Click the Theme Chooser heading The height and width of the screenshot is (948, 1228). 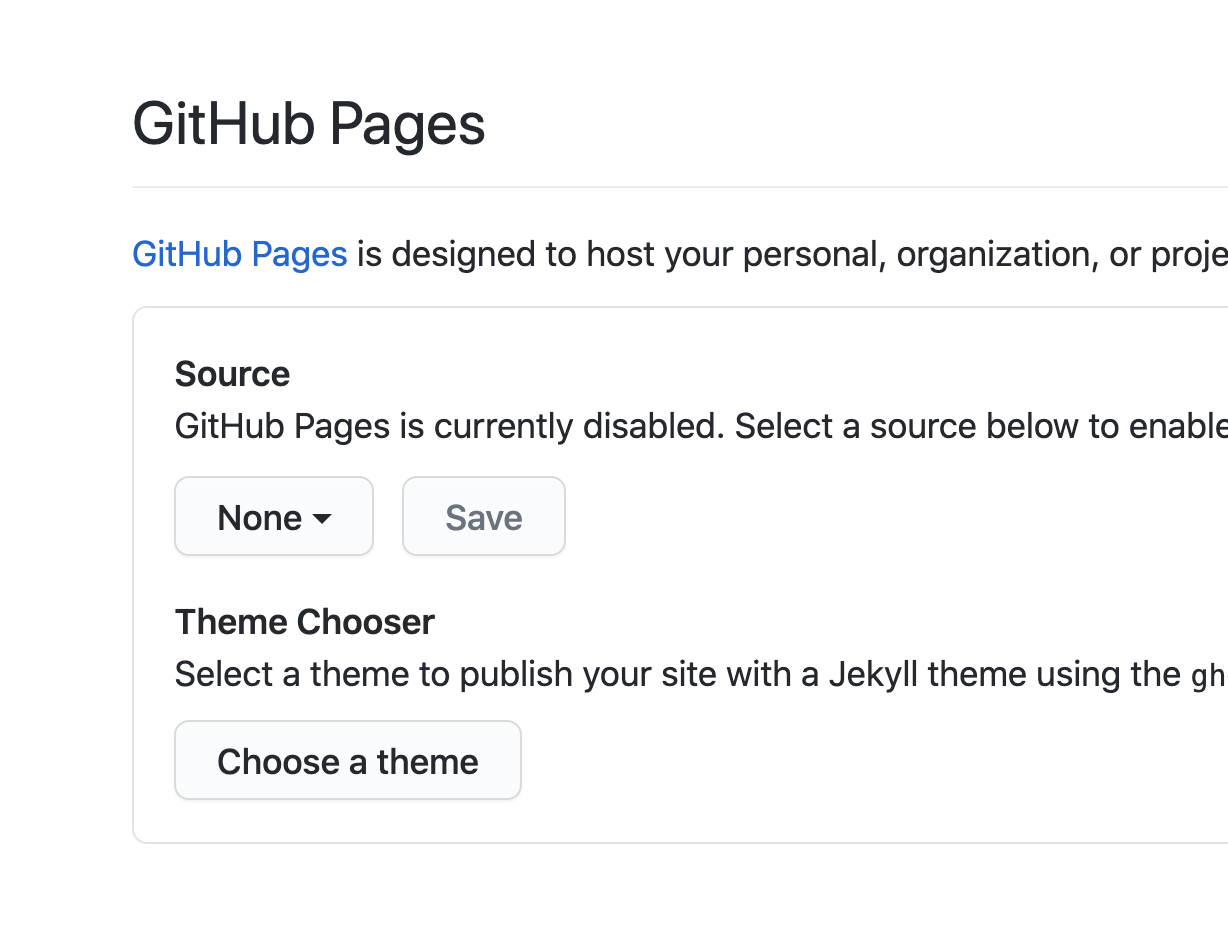point(304,621)
